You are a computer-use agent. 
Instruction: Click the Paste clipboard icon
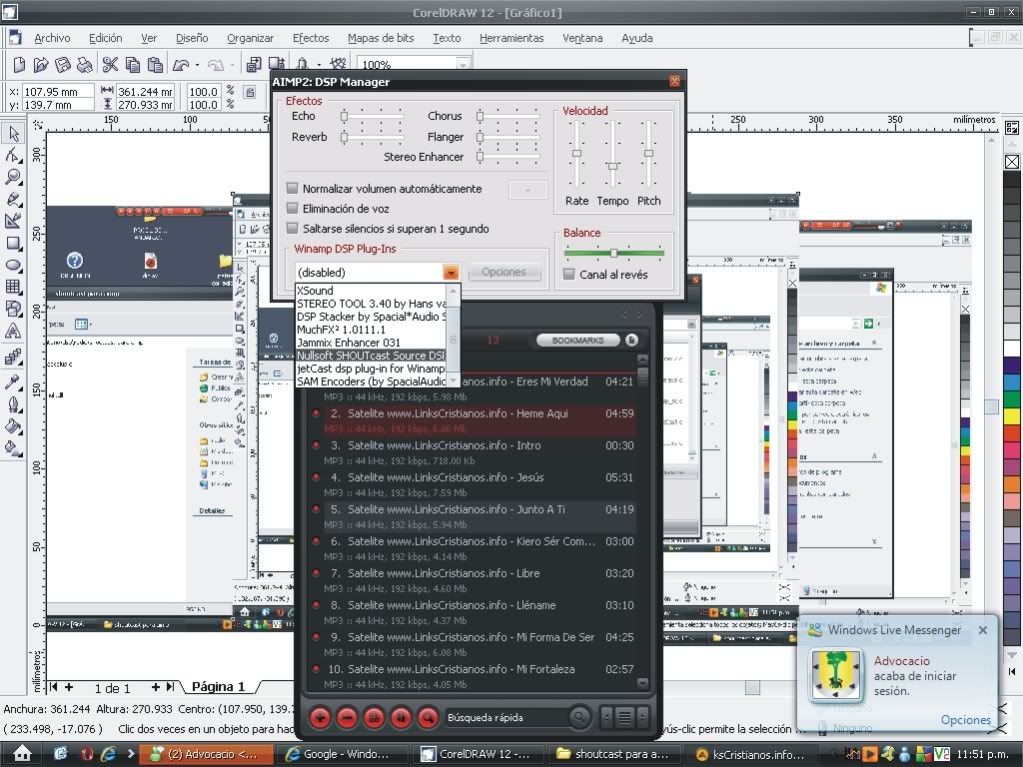point(155,65)
